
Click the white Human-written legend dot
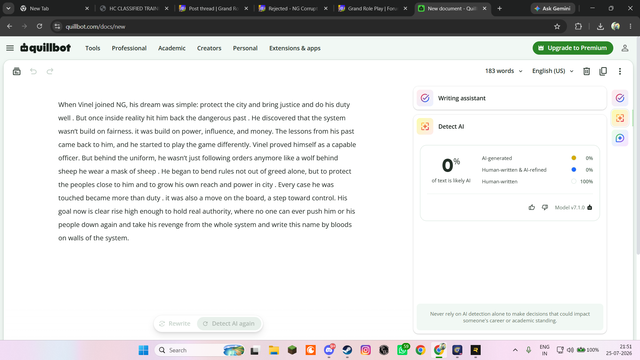[573, 181]
